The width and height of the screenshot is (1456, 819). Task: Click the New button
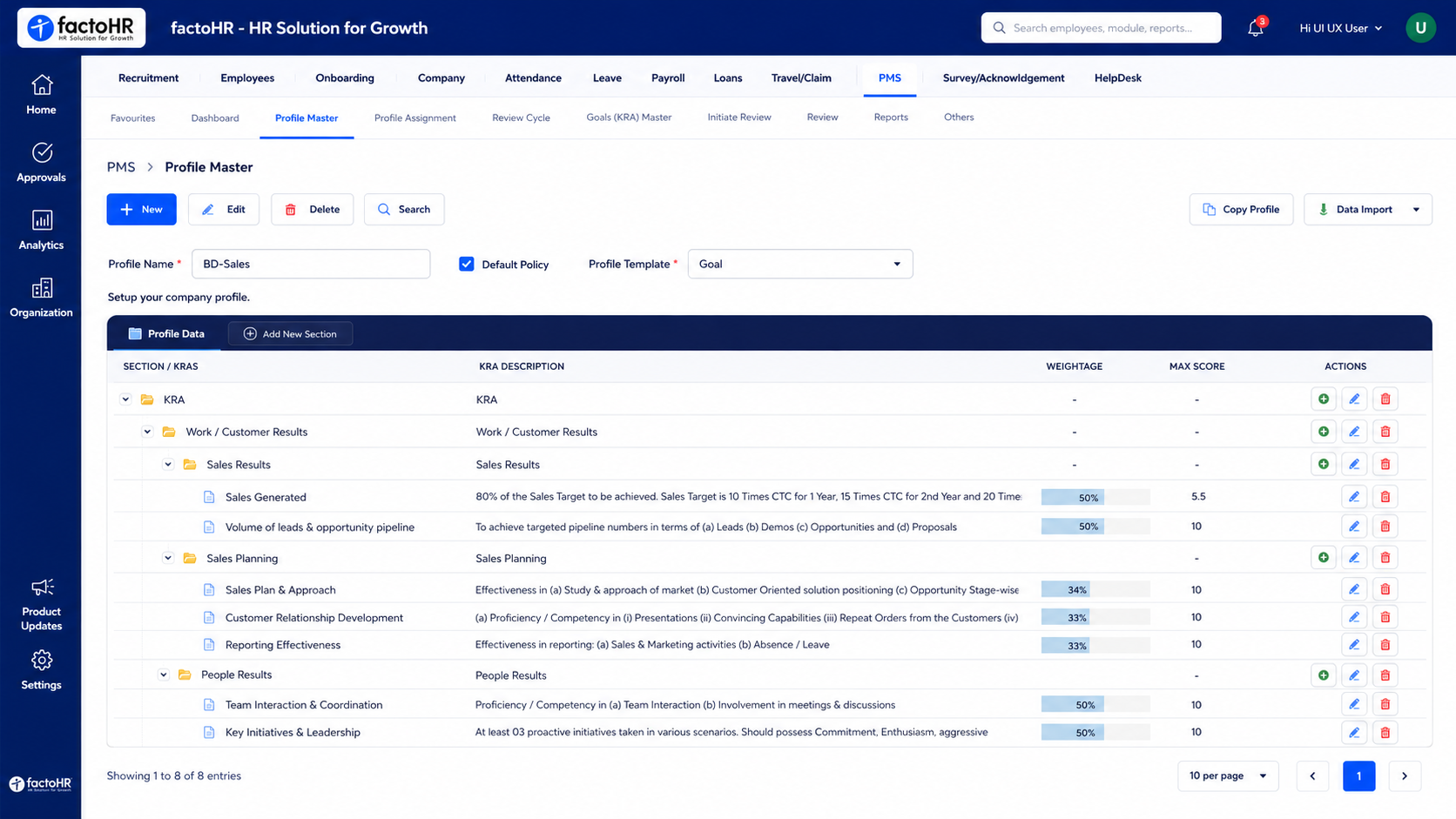pos(141,209)
